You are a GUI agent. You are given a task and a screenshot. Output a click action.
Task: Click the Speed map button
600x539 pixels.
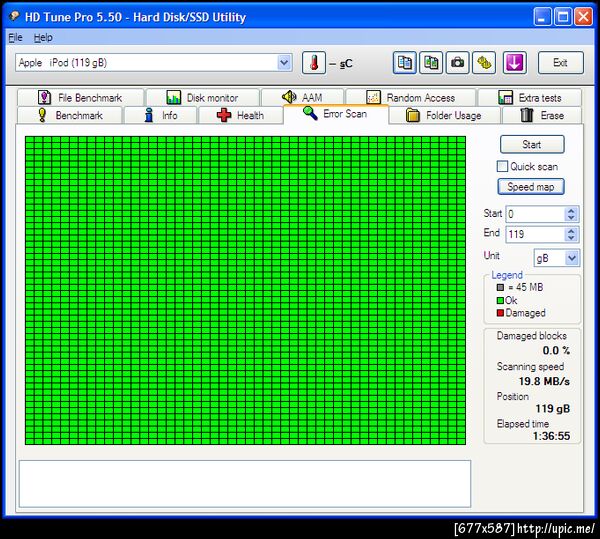531,187
